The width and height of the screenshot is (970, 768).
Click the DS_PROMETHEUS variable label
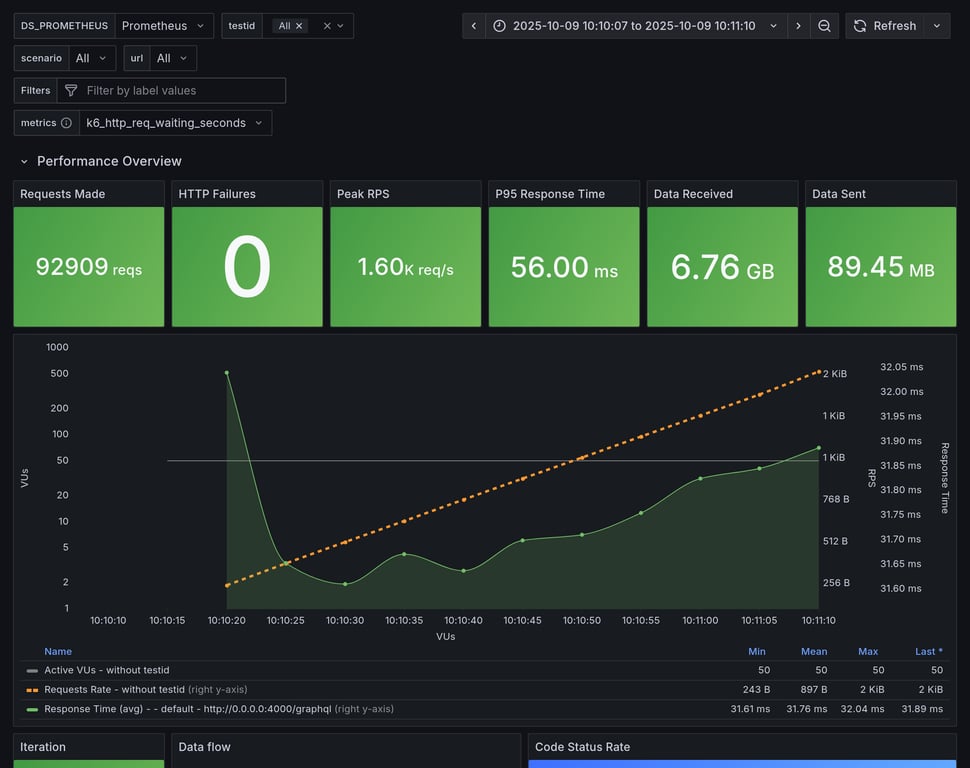64,26
